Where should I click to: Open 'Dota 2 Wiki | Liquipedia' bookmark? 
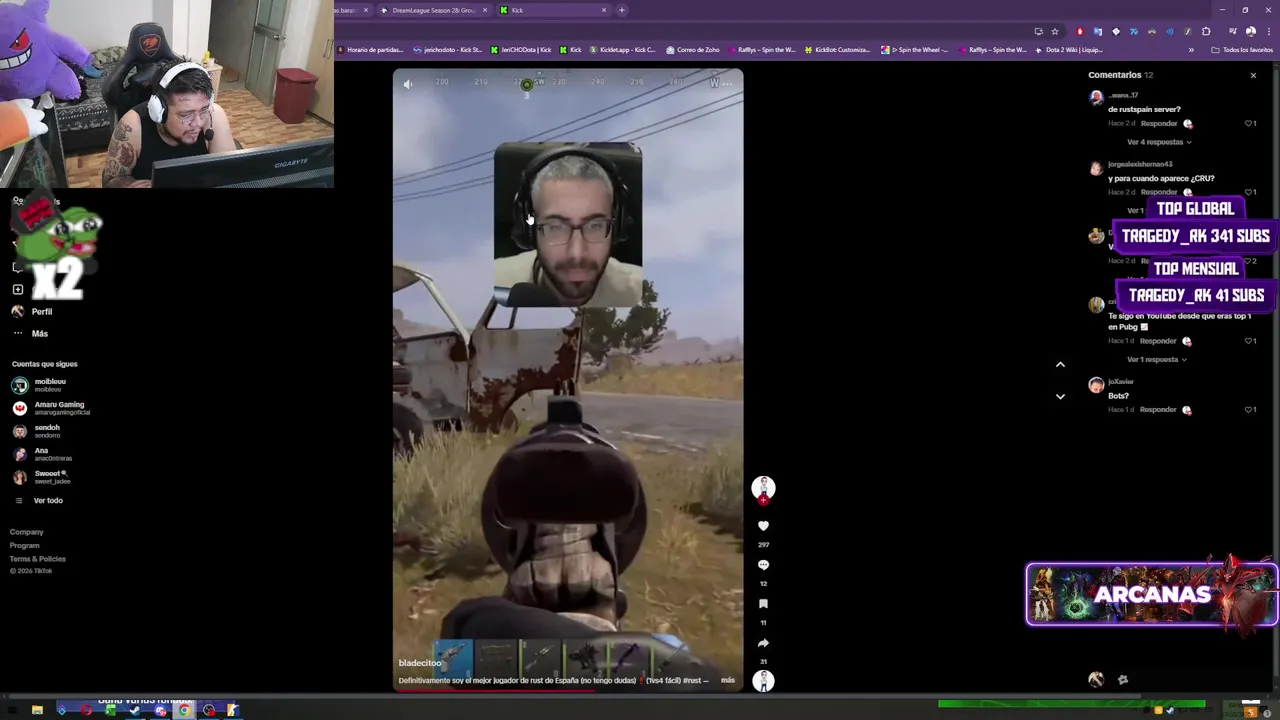tap(1068, 50)
